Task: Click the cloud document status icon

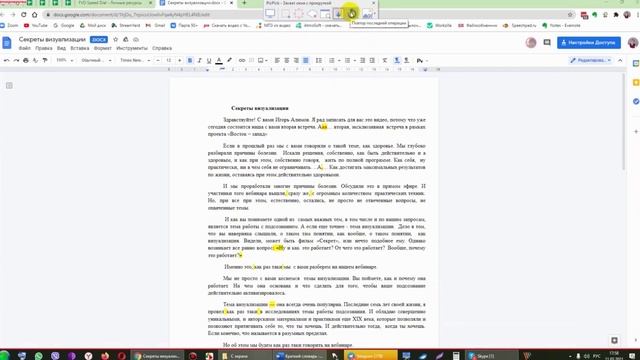Action: point(136,40)
